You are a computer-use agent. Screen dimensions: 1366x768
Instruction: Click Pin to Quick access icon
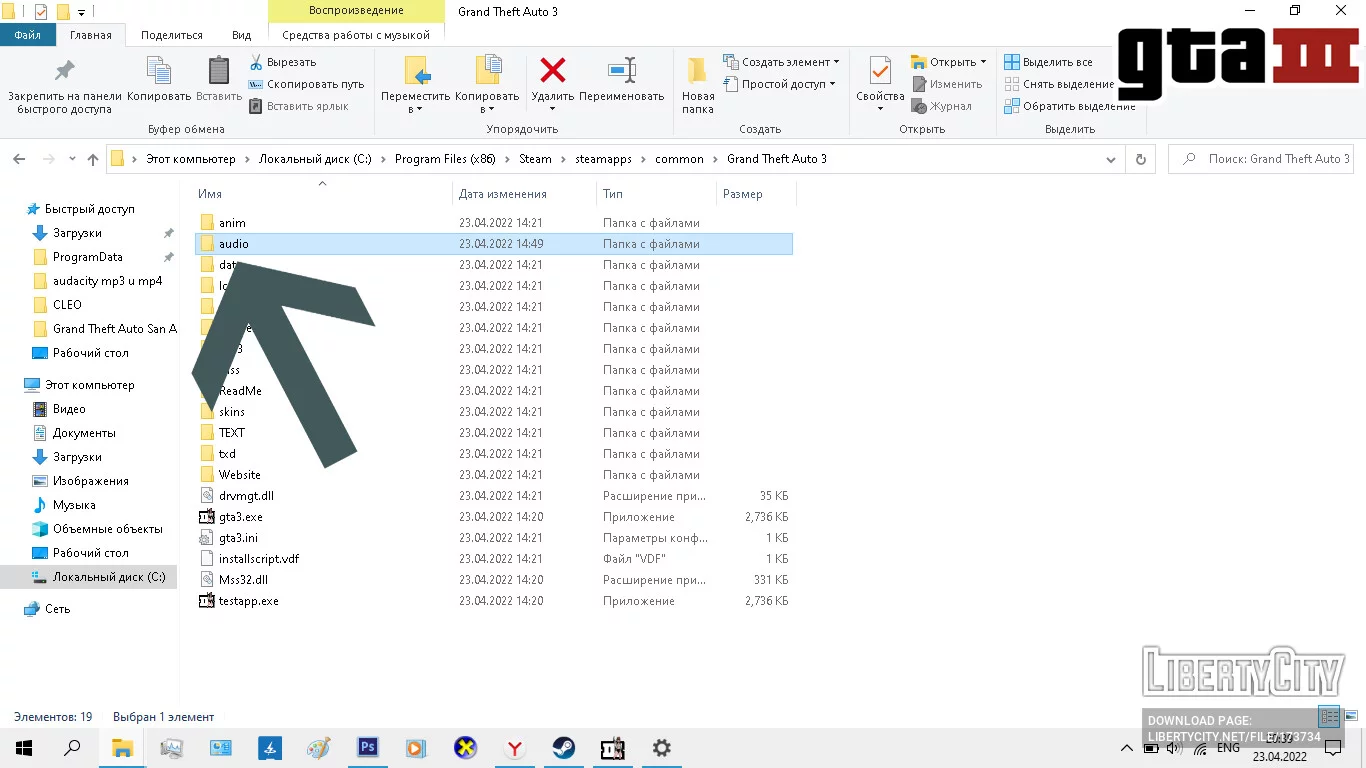coord(64,73)
